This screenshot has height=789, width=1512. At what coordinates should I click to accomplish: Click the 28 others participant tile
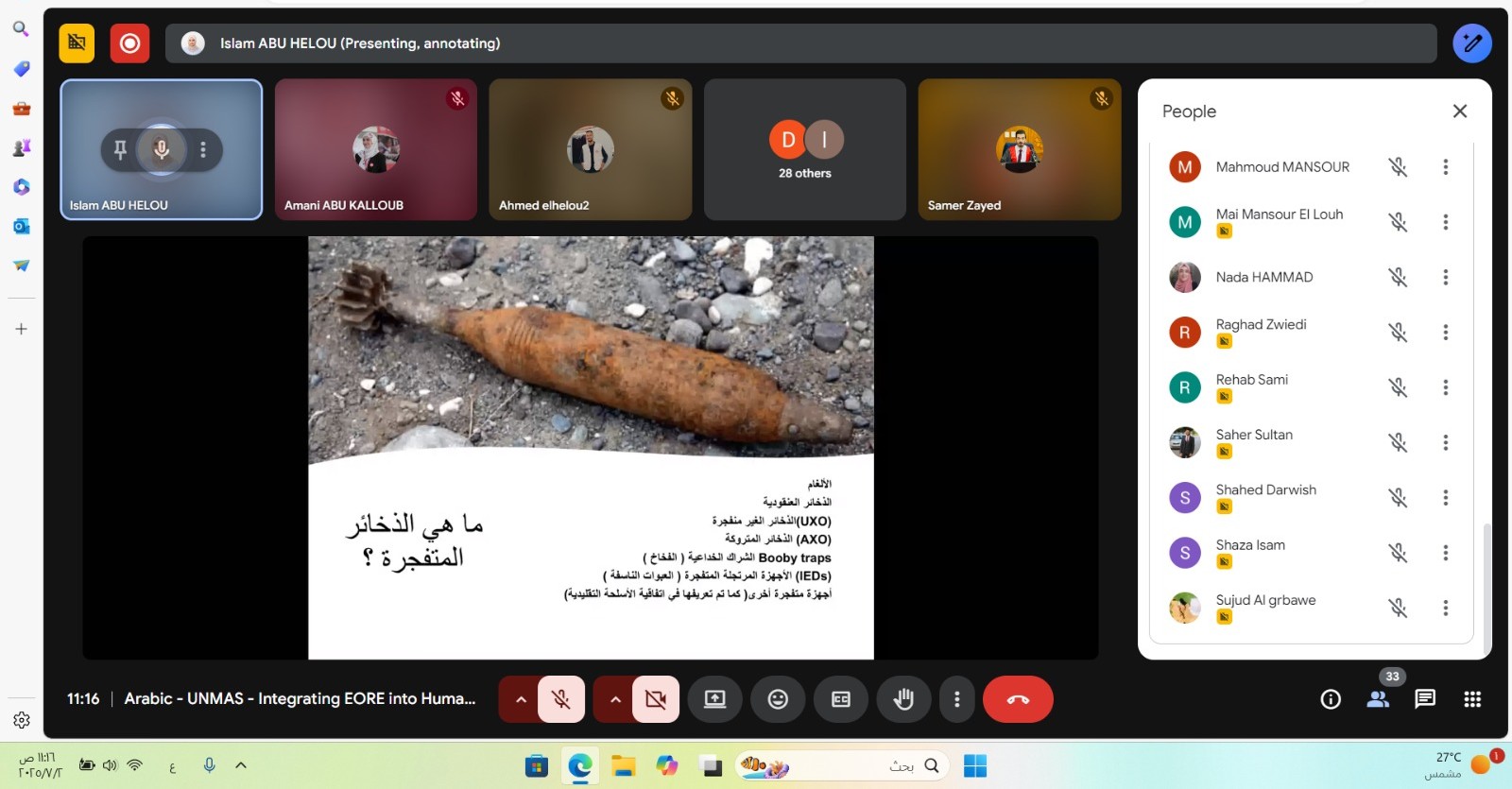[805, 149]
